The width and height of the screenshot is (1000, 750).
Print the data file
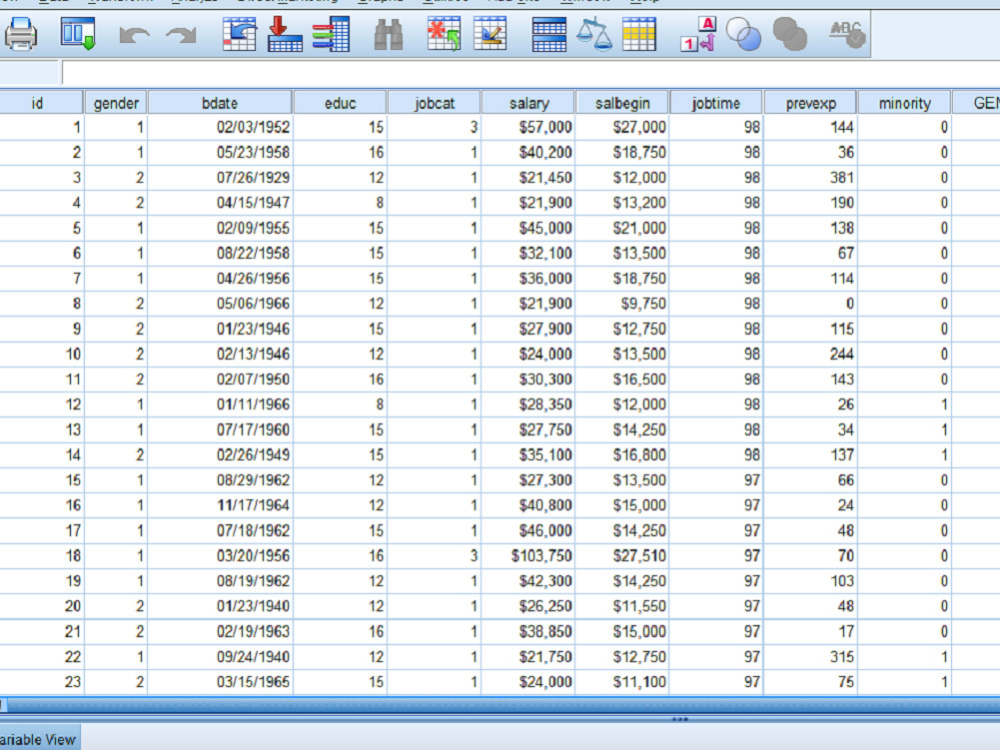tap(20, 35)
